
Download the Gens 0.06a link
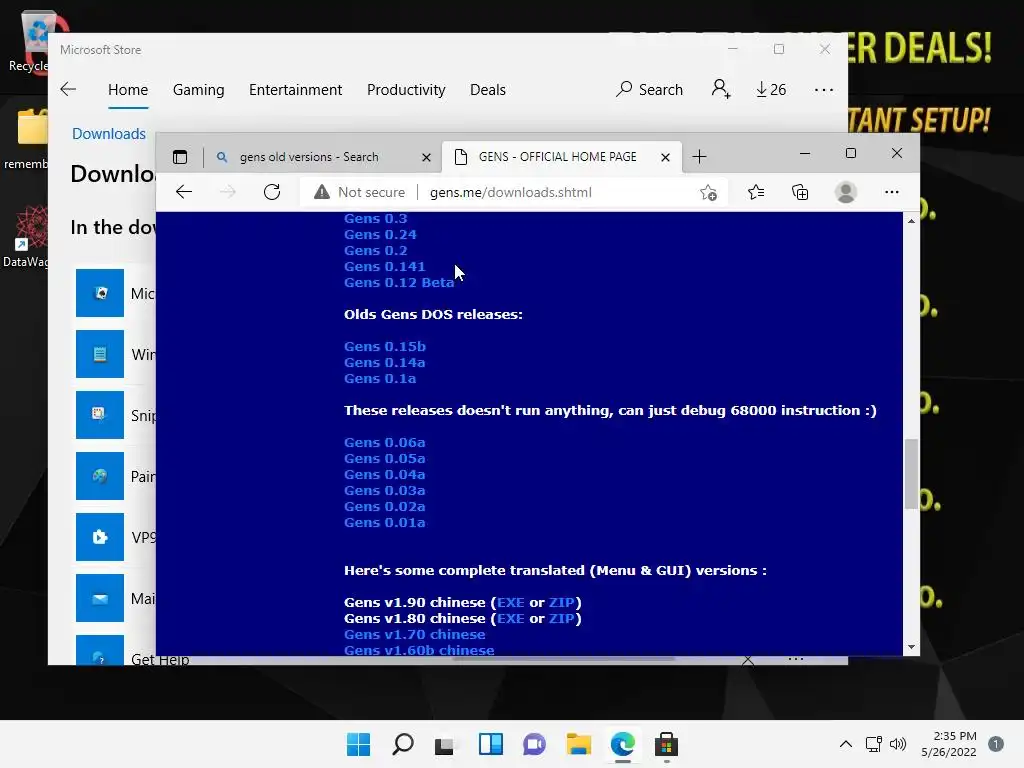pos(385,443)
